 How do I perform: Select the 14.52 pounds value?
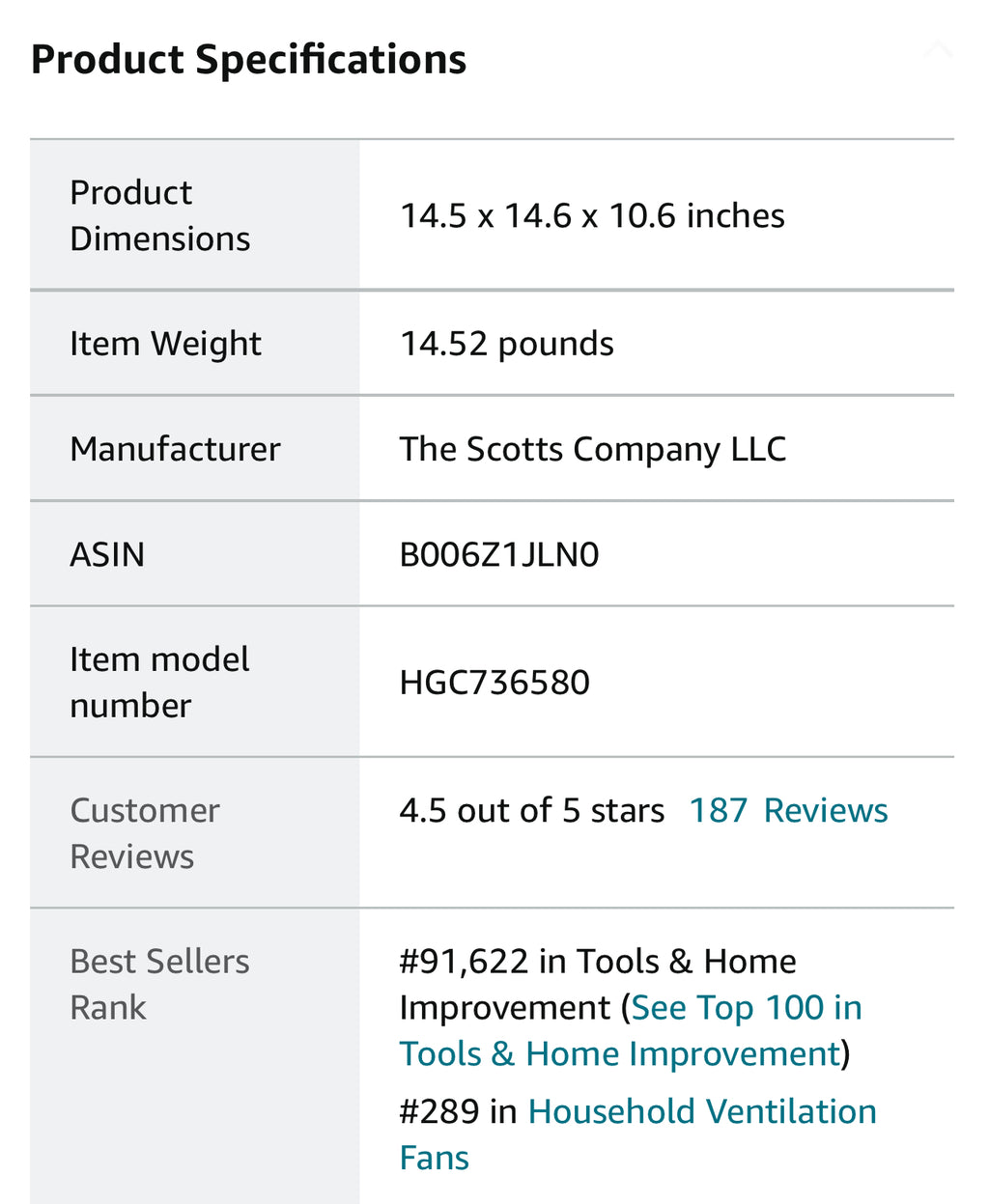506,345
